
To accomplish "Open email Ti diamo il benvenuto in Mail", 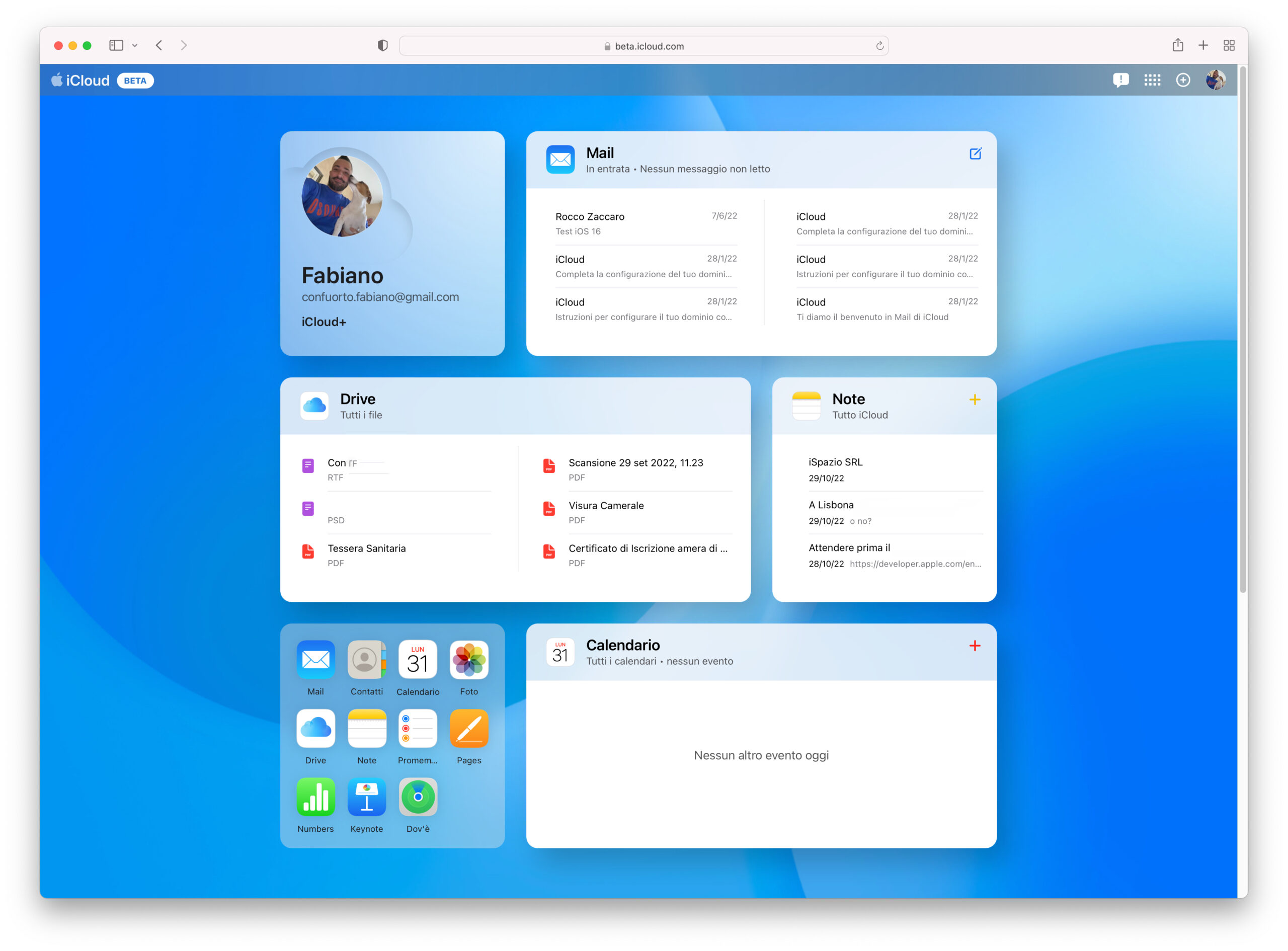I will (887, 309).
